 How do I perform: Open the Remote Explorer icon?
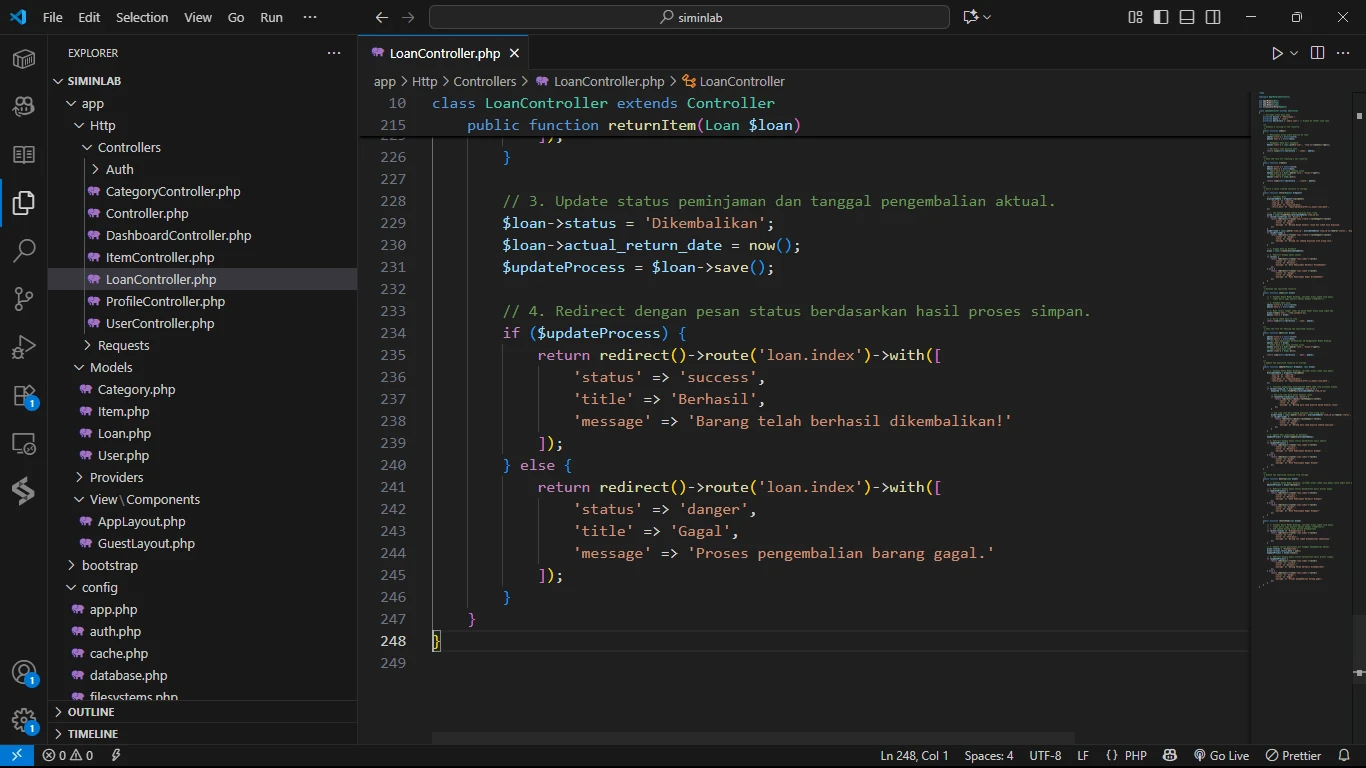pos(24,444)
